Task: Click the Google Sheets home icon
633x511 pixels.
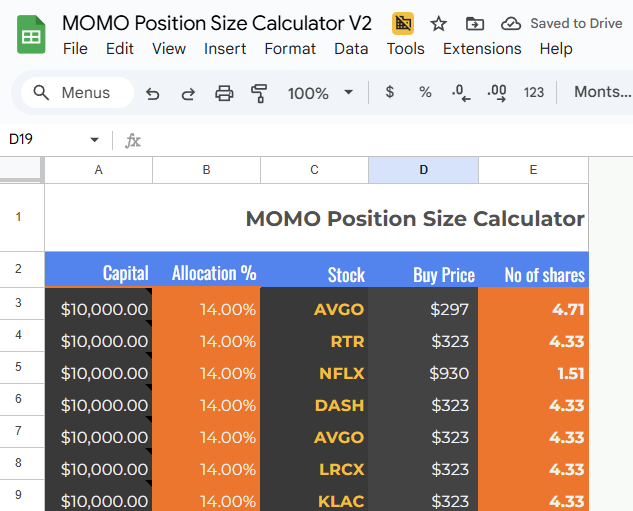Action: tap(31, 36)
